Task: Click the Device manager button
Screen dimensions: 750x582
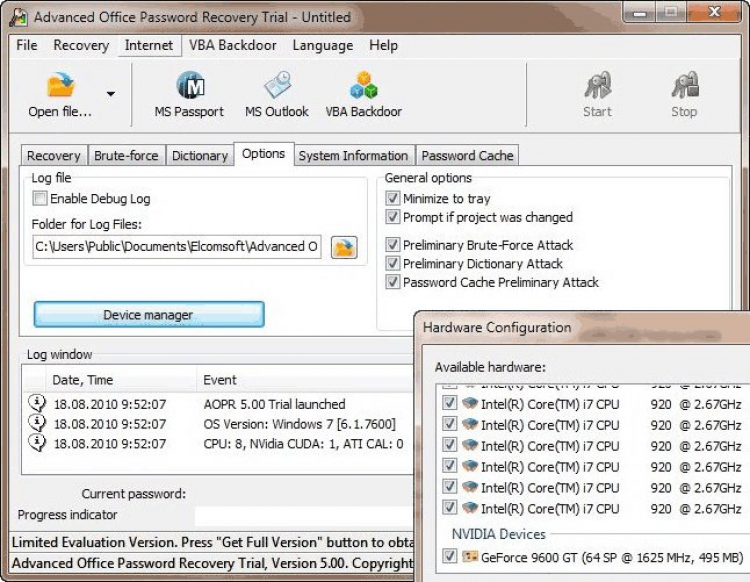Action: (x=149, y=314)
